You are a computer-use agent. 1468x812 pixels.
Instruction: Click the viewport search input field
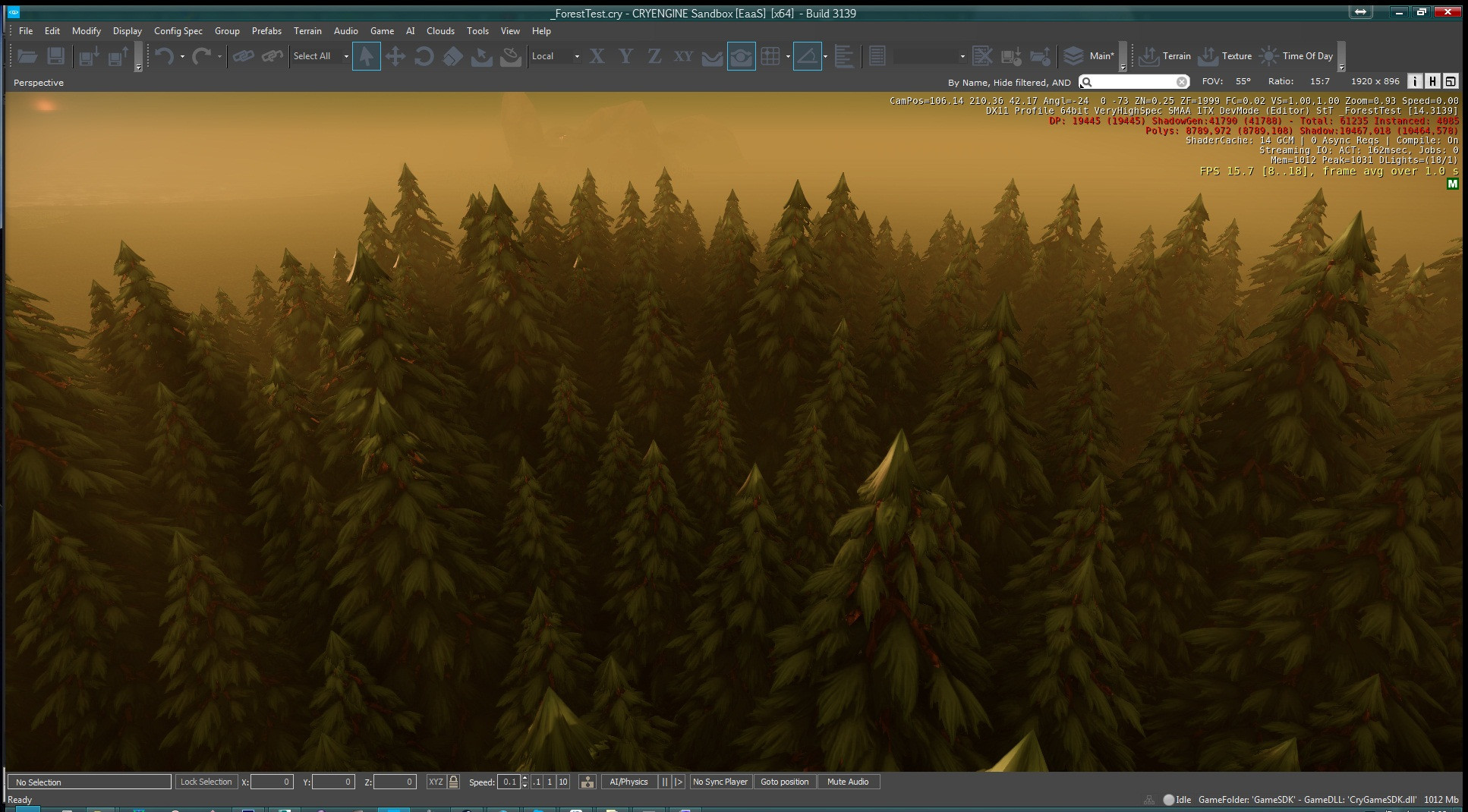point(1134,82)
